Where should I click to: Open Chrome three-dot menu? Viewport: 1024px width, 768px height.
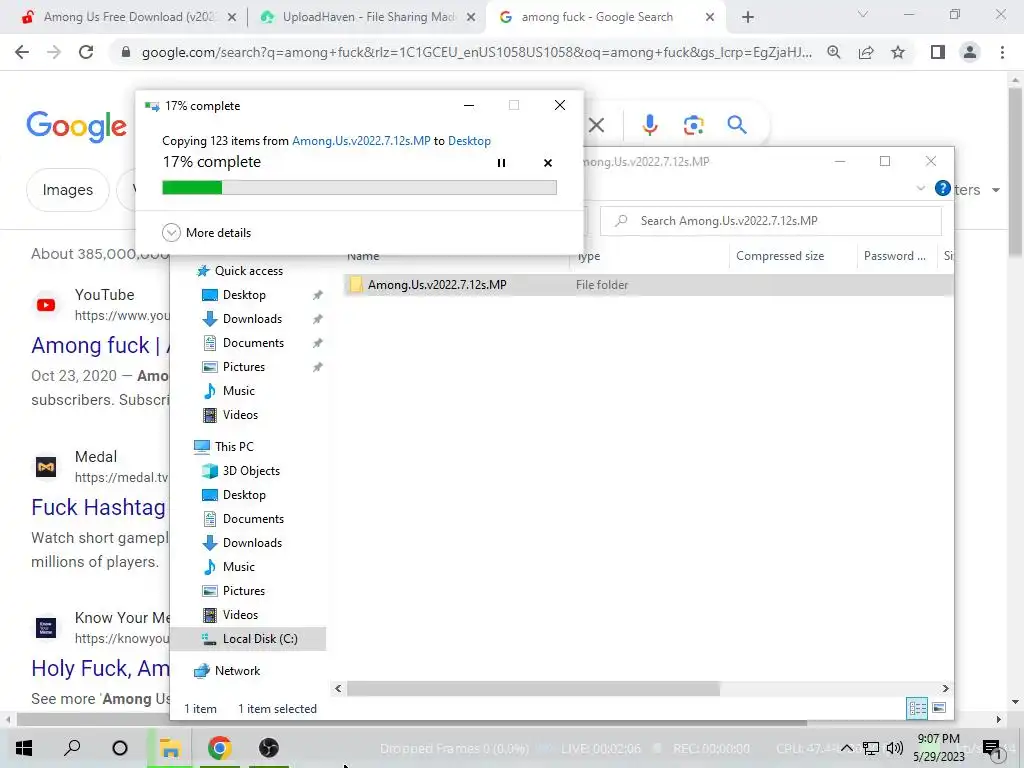1002,52
